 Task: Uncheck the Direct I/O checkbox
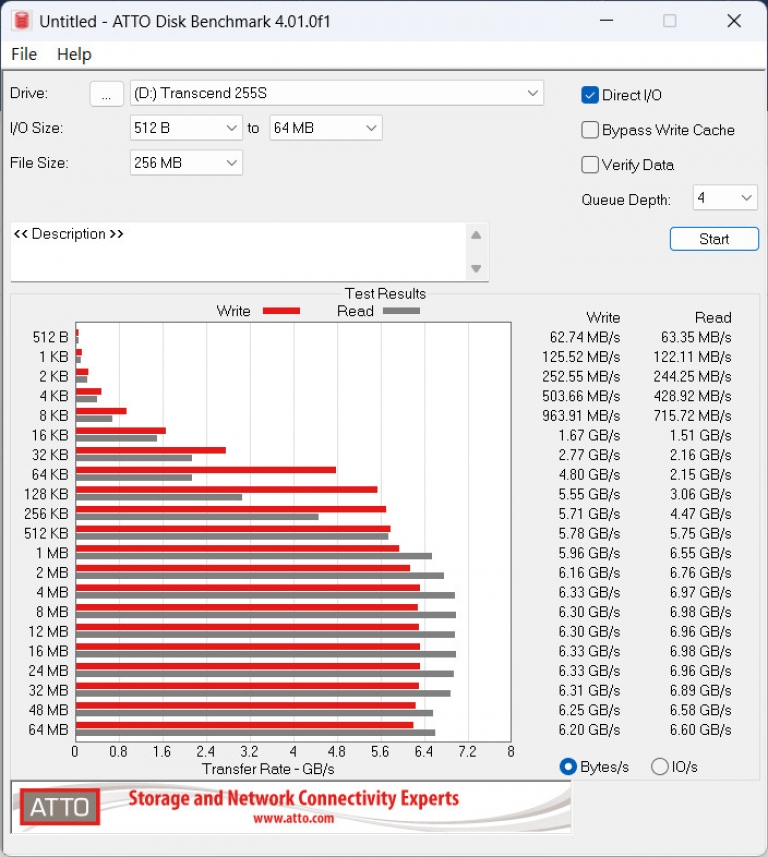pos(590,95)
